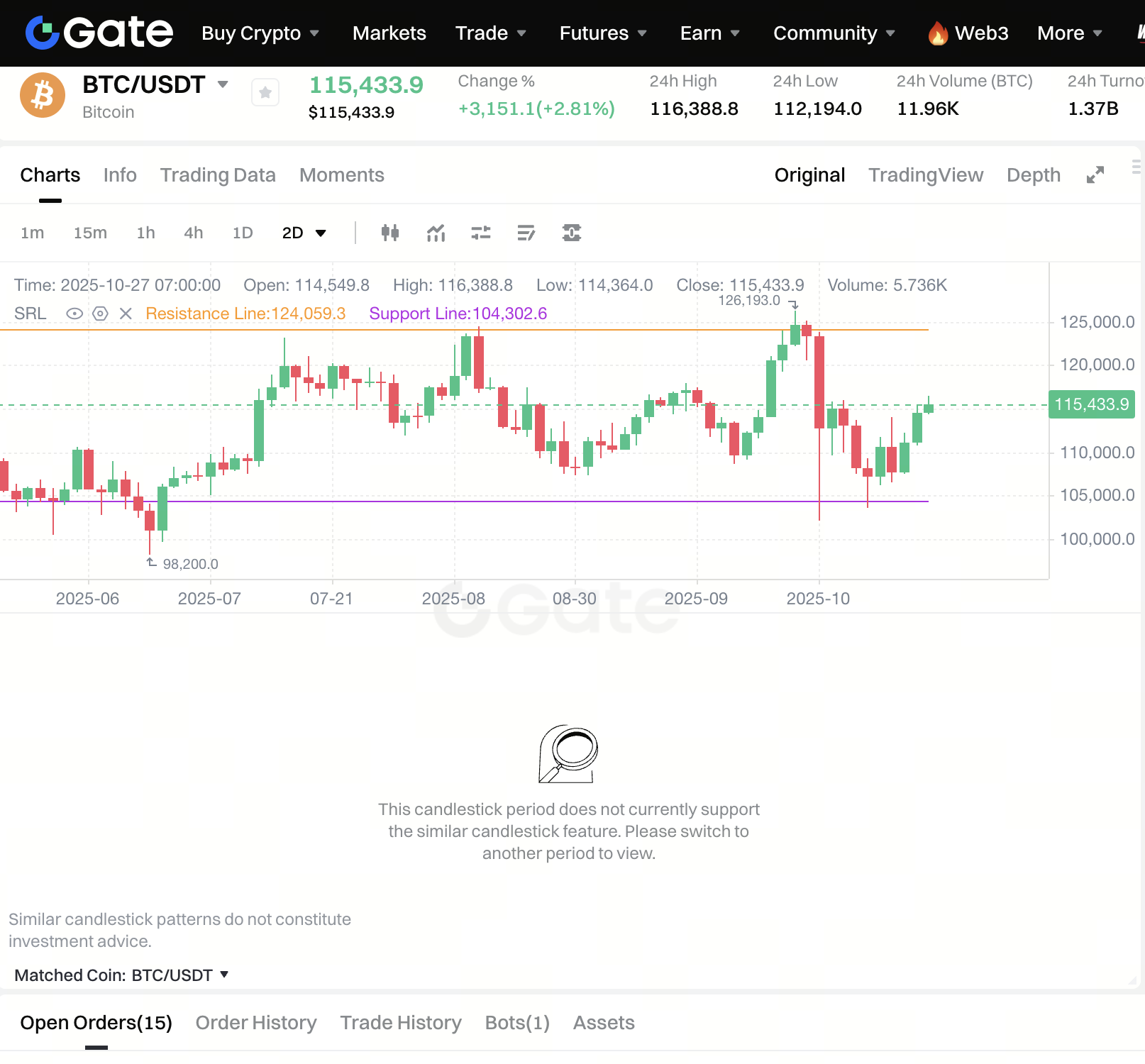
Task: Add BTC/USDT to favorites with star
Action: click(x=265, y=92)
